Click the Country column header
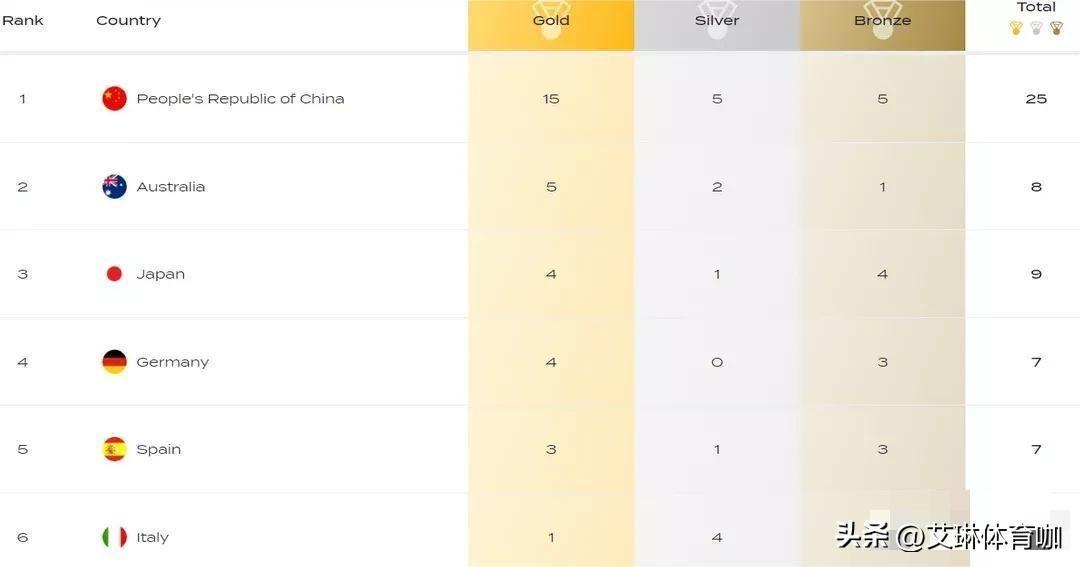The image size is (1080, 567). click(x=128, y=21)
